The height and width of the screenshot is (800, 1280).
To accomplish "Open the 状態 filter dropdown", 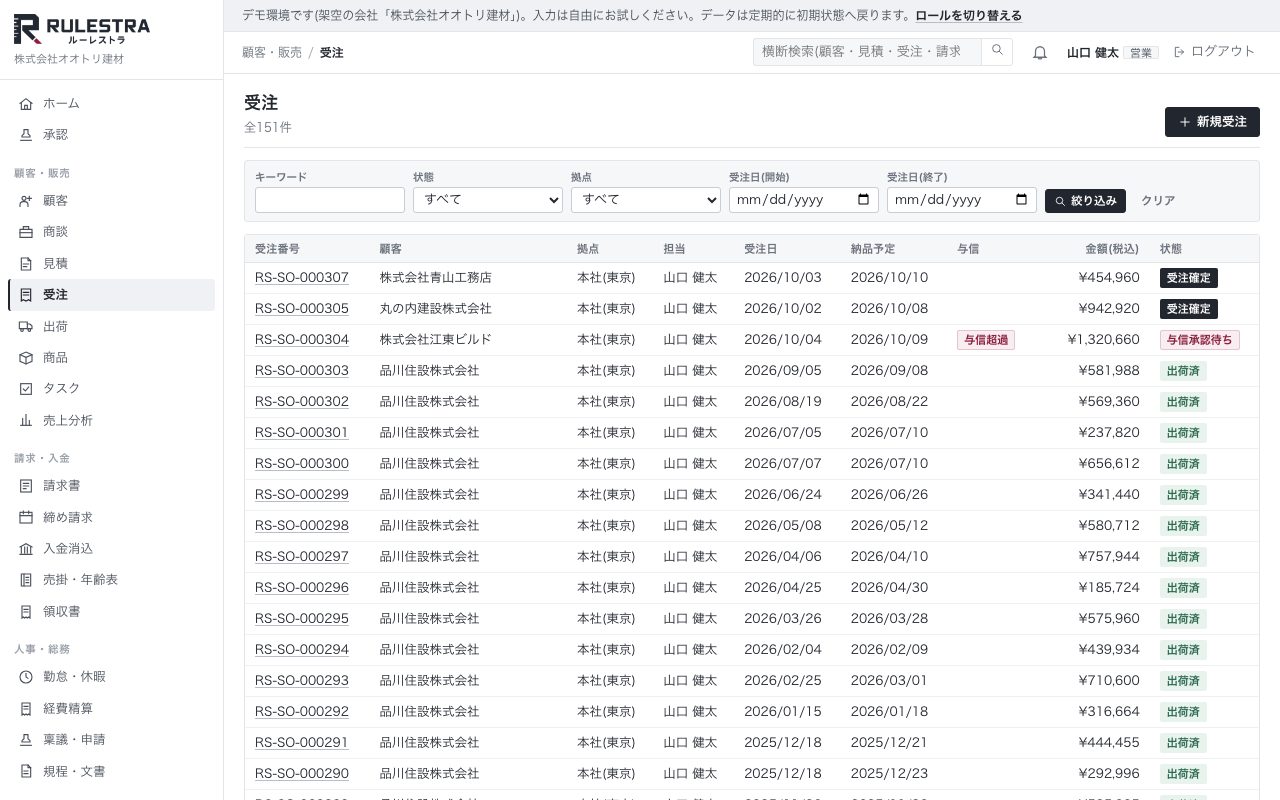I will [488, 200].
